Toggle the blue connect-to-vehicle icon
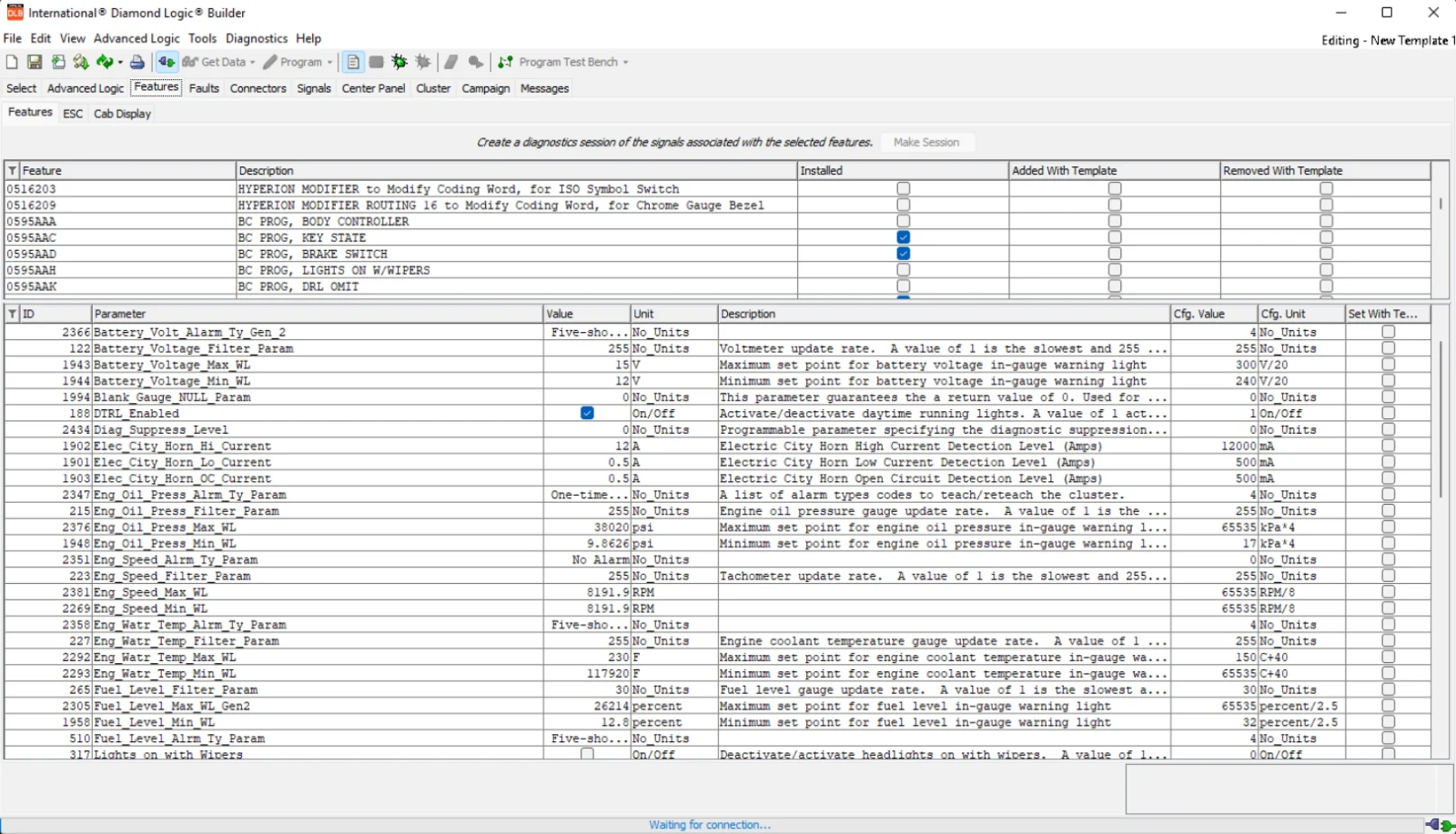This screenshot has width=1456, height=834. (167, 62)
